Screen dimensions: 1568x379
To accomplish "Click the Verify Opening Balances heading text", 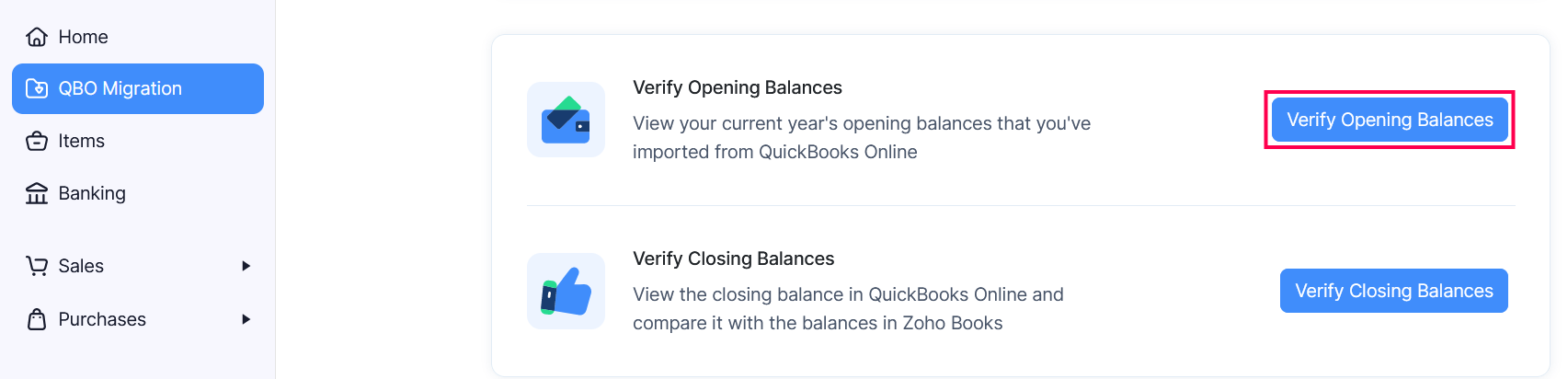I will [737, 87].
